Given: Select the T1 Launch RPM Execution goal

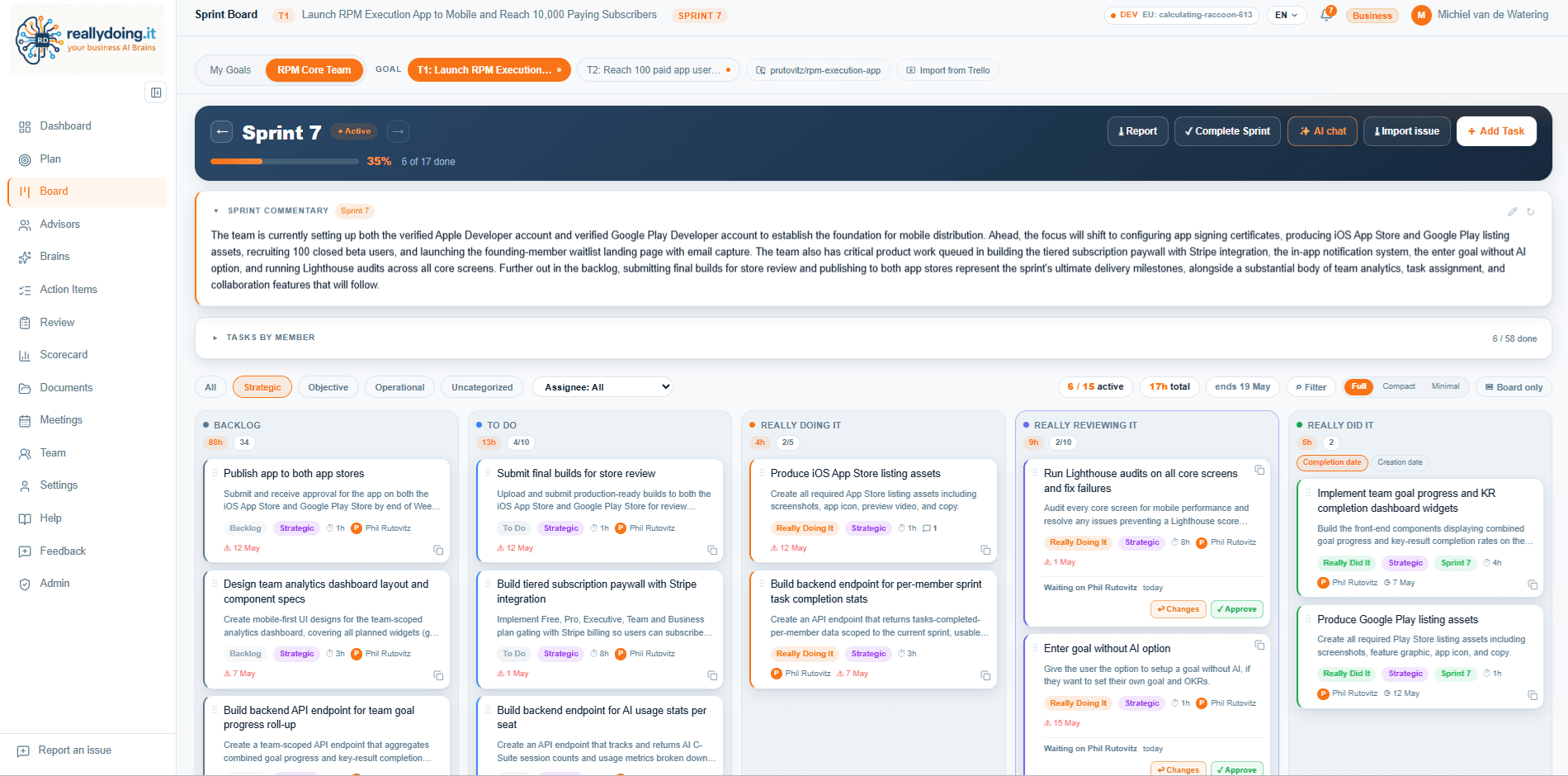Looking at the screenshot, I should (x=489, y=70).
